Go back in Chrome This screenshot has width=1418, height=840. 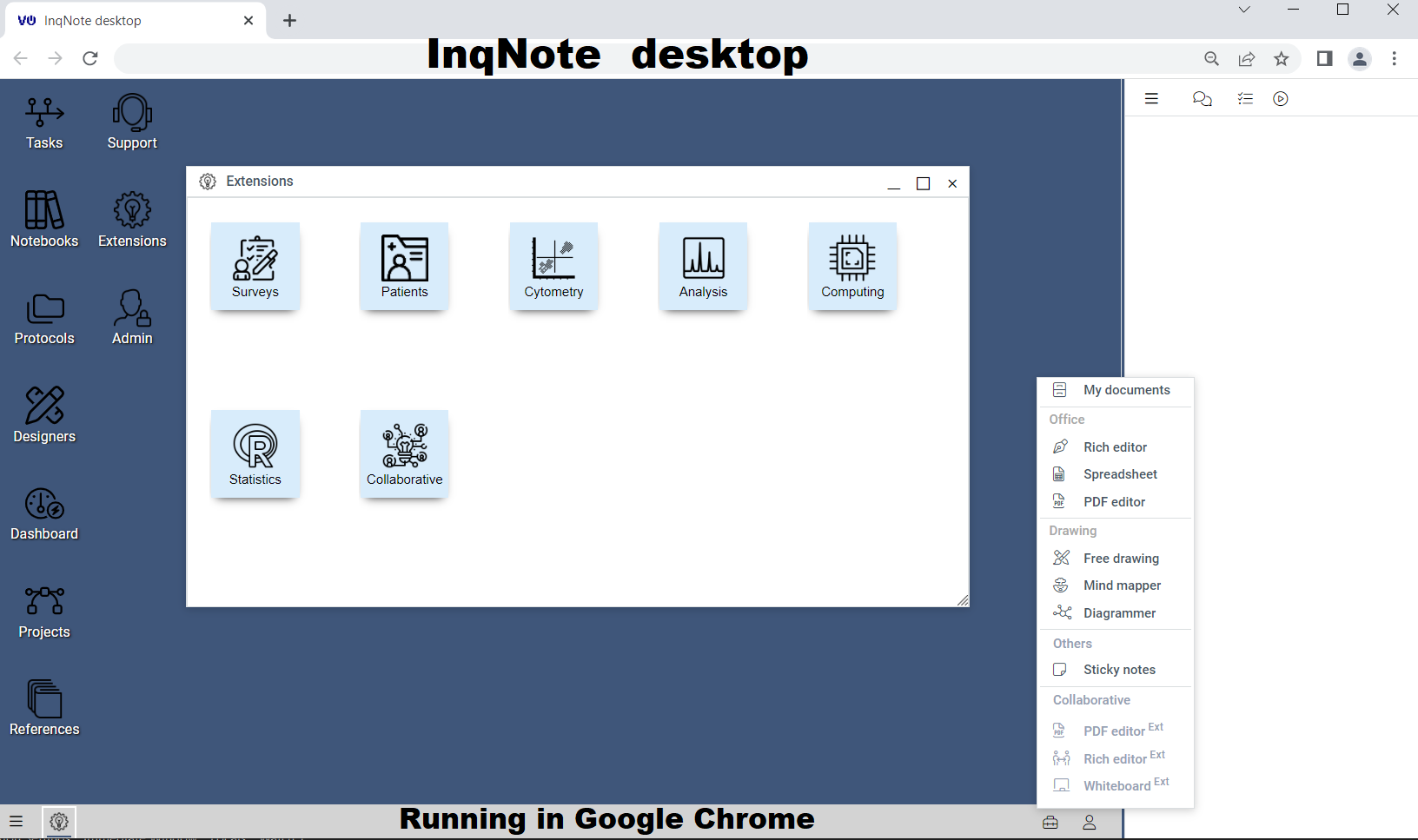21,58
